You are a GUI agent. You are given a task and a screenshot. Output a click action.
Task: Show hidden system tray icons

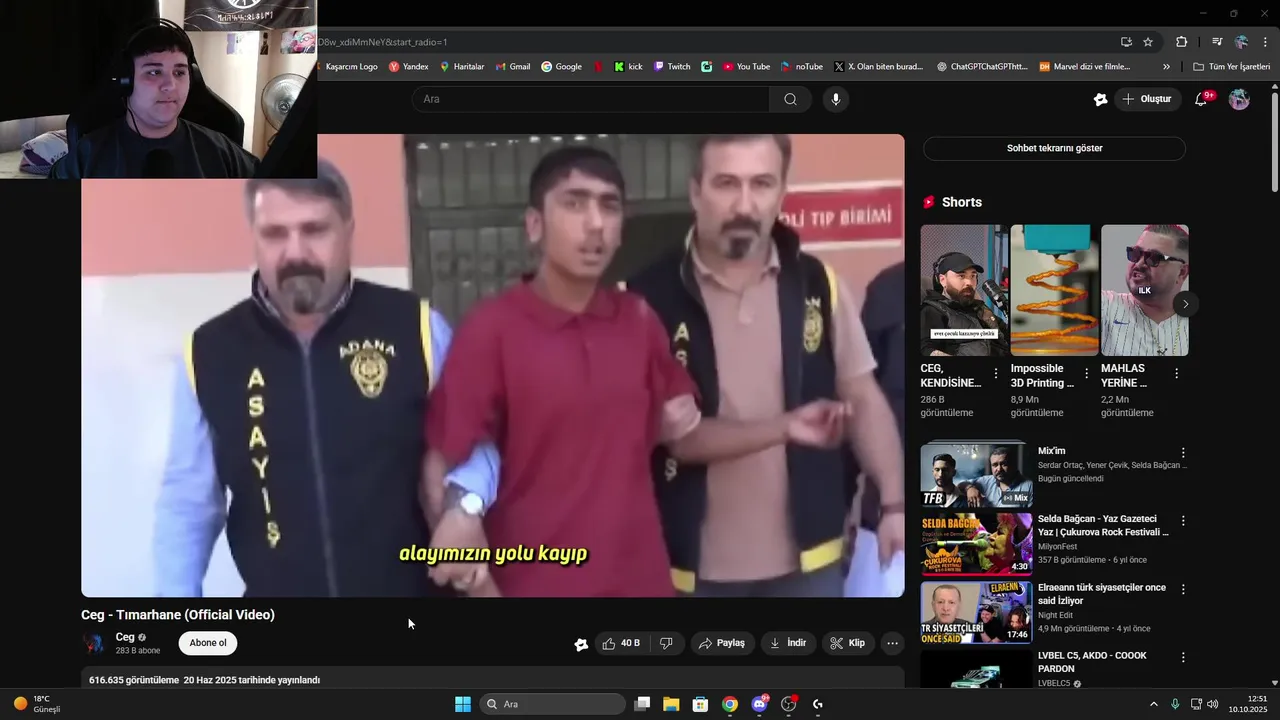1153,704
